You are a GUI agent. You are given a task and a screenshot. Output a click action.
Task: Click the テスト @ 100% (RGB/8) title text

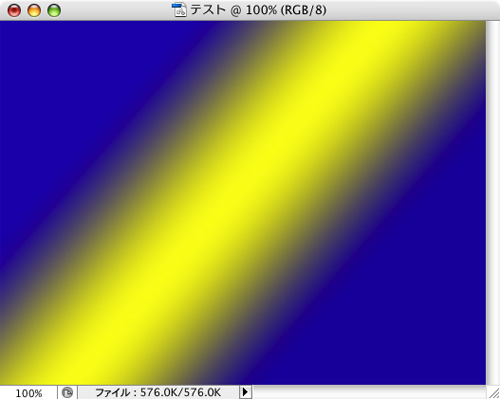(x=258, y=10)
